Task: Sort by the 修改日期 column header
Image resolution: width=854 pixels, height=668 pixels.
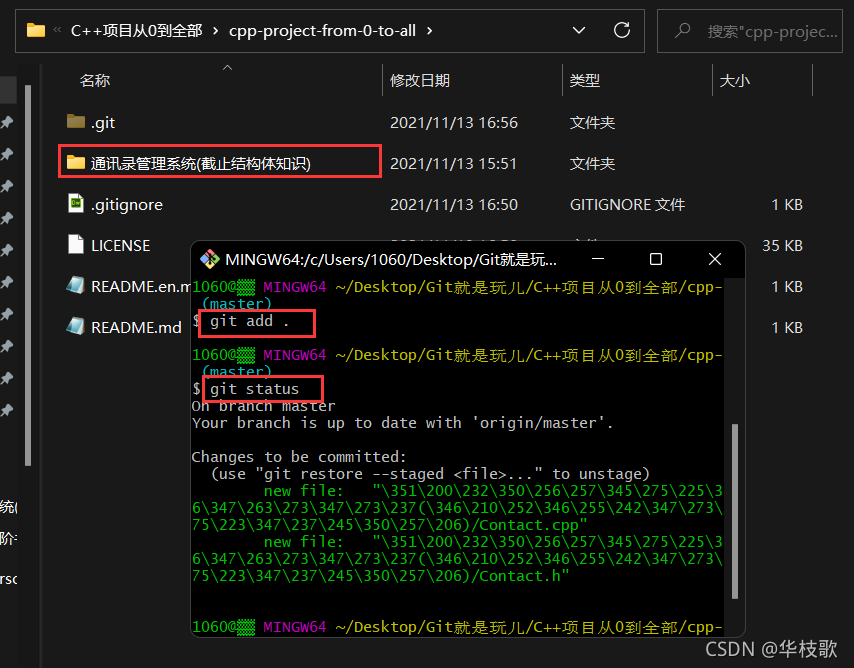Action: [420, 81]
